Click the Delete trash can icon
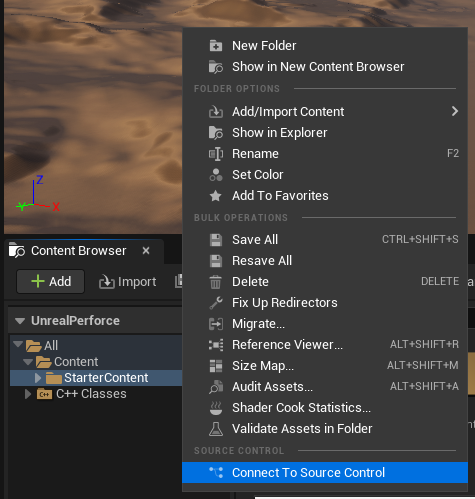The width and height of the screenshot is (475, 499). coord(216,282)
